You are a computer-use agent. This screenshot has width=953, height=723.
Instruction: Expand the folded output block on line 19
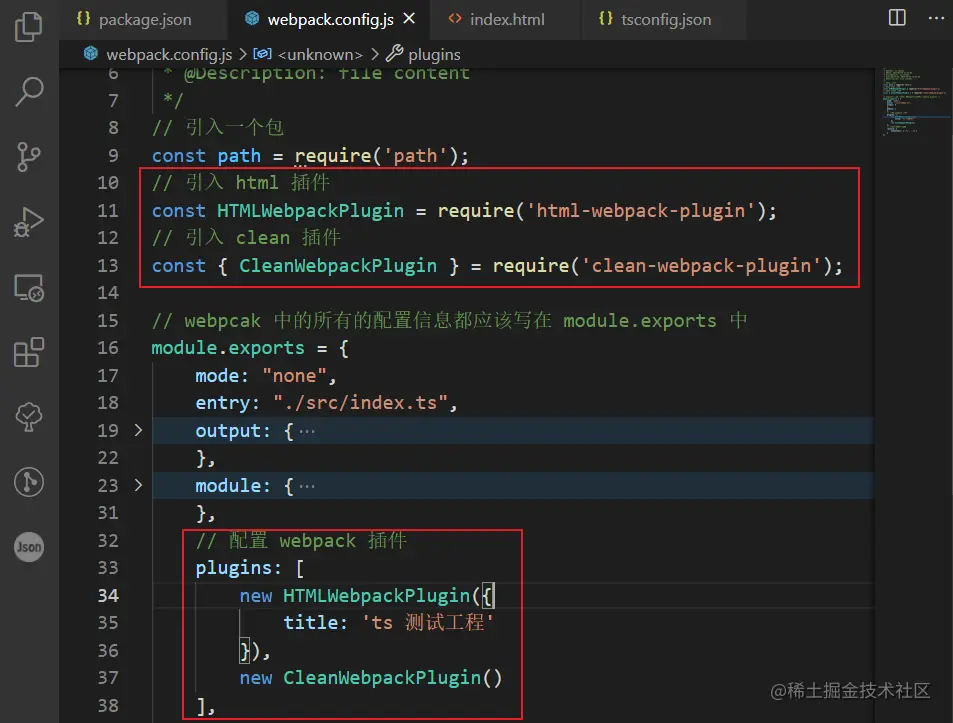139,430
